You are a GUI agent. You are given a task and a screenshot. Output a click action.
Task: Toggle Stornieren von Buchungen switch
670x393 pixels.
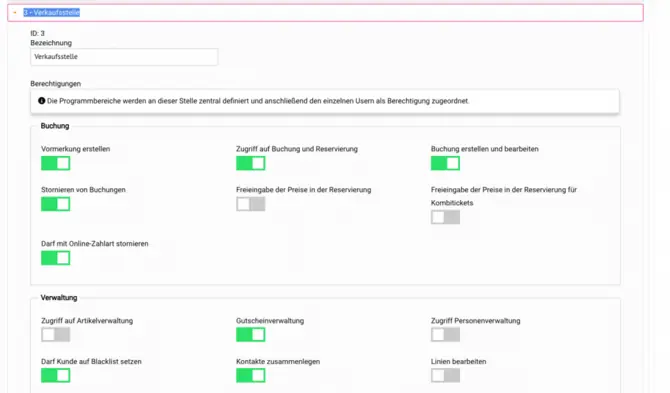[56, 204]
